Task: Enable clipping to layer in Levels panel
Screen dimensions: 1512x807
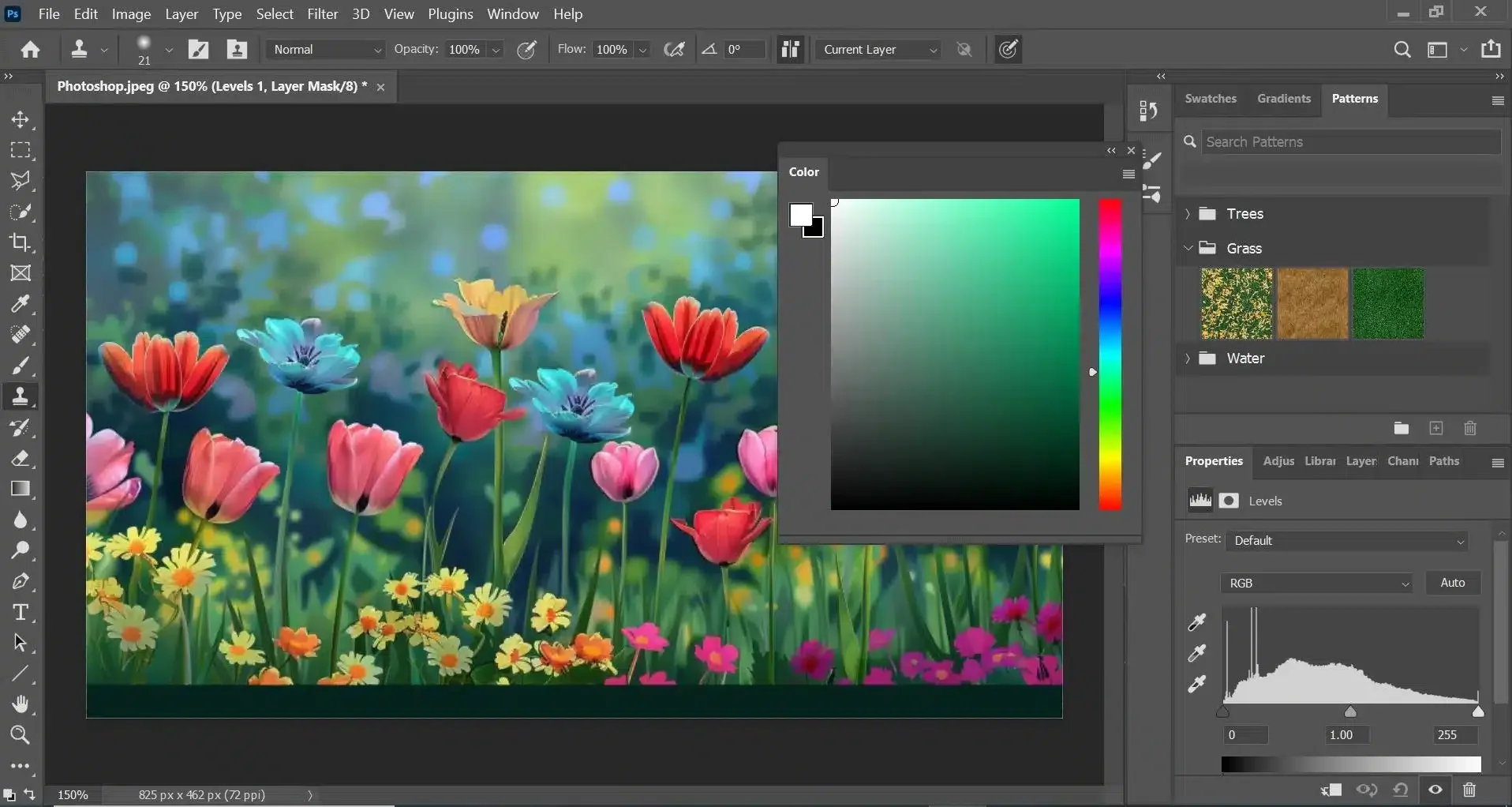Action: 1333,790
